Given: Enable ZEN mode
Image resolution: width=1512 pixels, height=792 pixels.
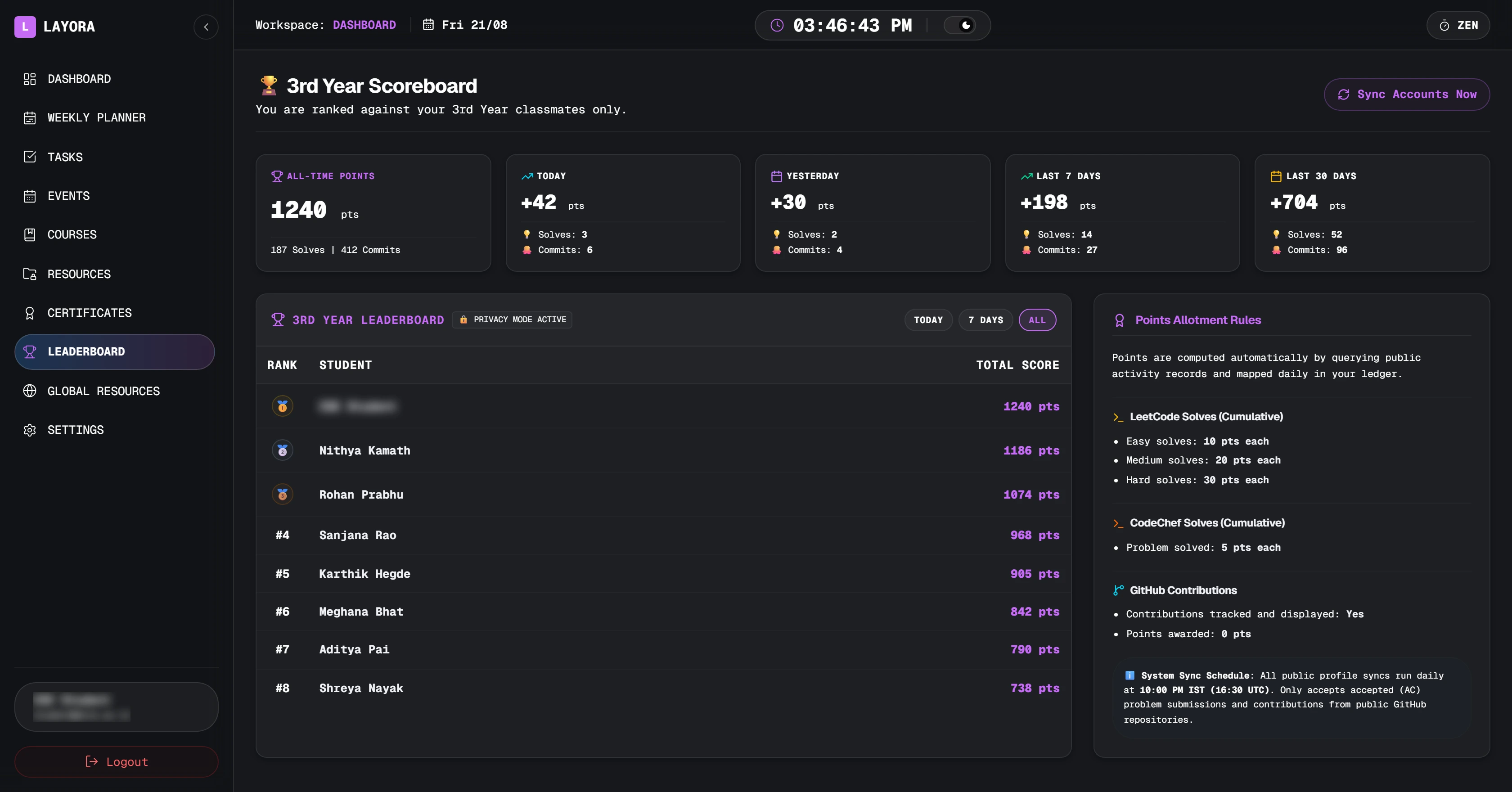Looking at the screenshot, I should 1458,25.
